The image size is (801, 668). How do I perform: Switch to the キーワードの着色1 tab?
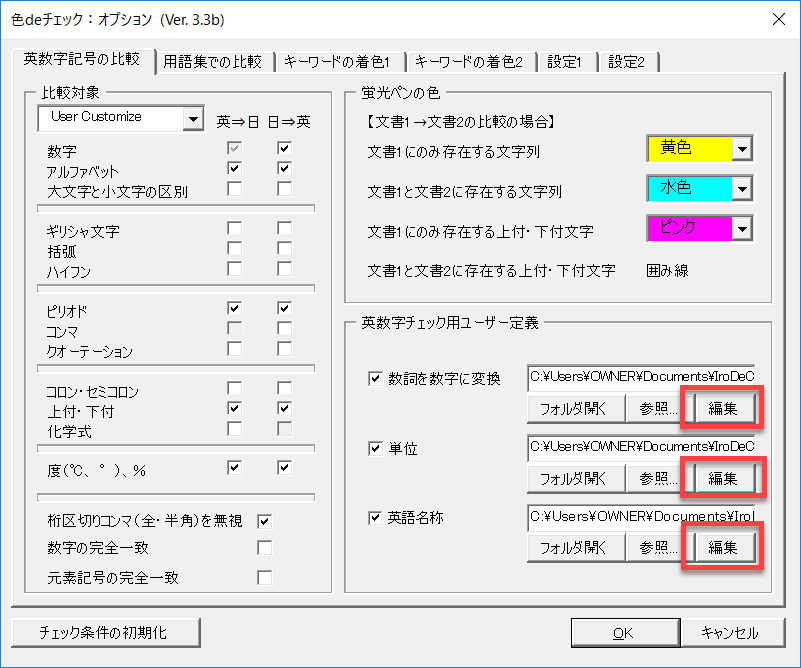(x=338, y=62)
